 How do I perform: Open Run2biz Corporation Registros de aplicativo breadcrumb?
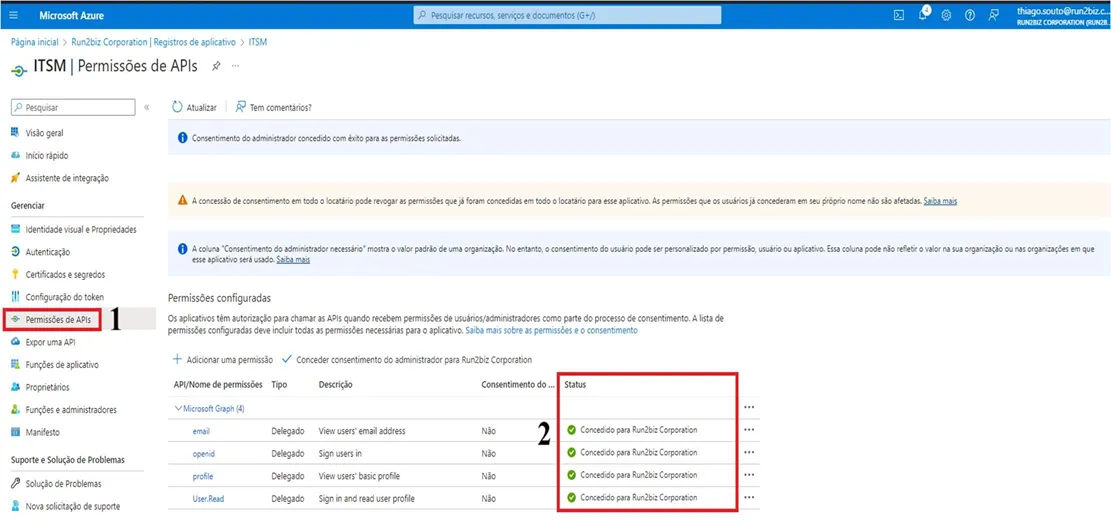click(153, 42)
